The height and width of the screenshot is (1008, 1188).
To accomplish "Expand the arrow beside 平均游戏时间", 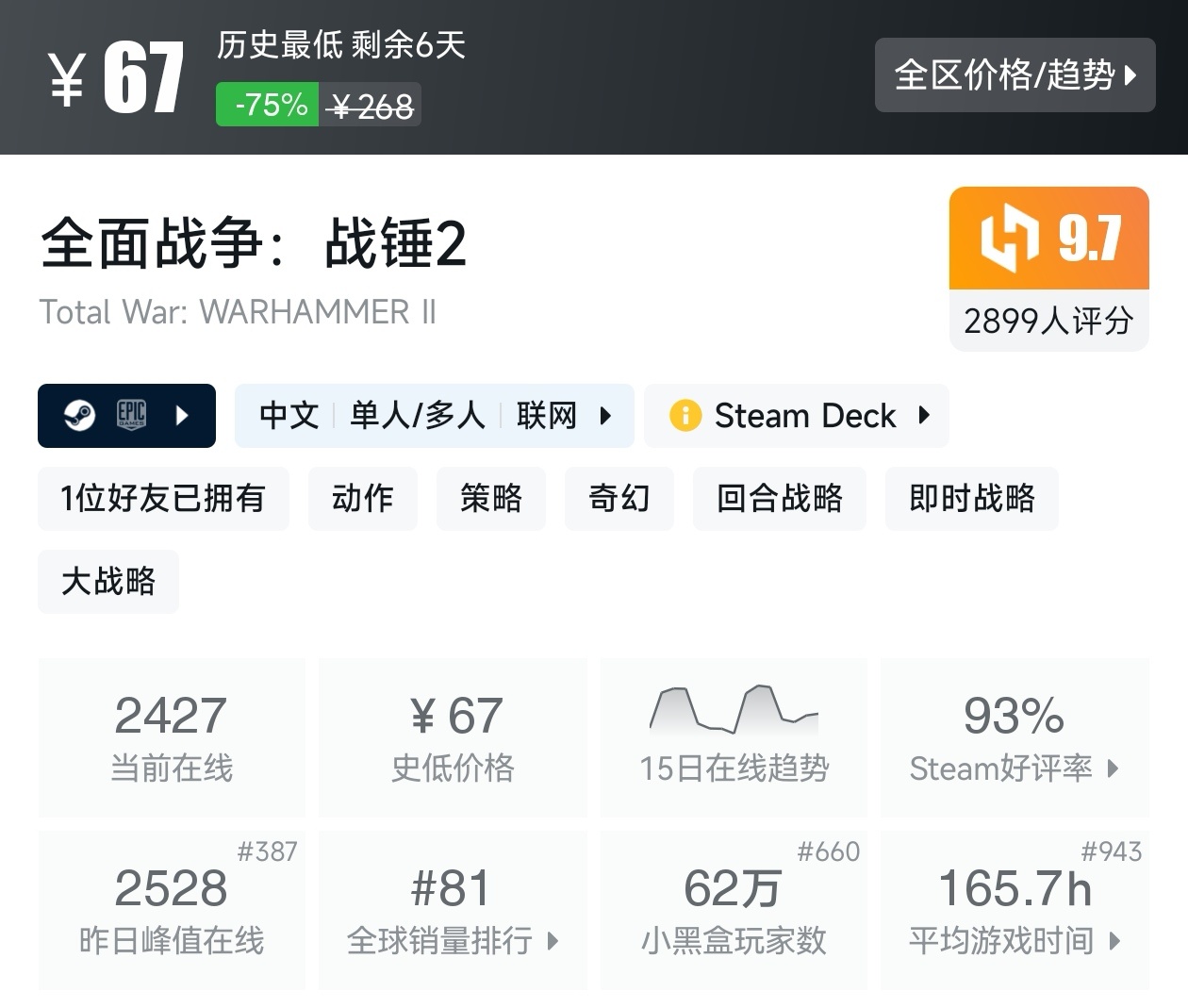I will 1115,940.
